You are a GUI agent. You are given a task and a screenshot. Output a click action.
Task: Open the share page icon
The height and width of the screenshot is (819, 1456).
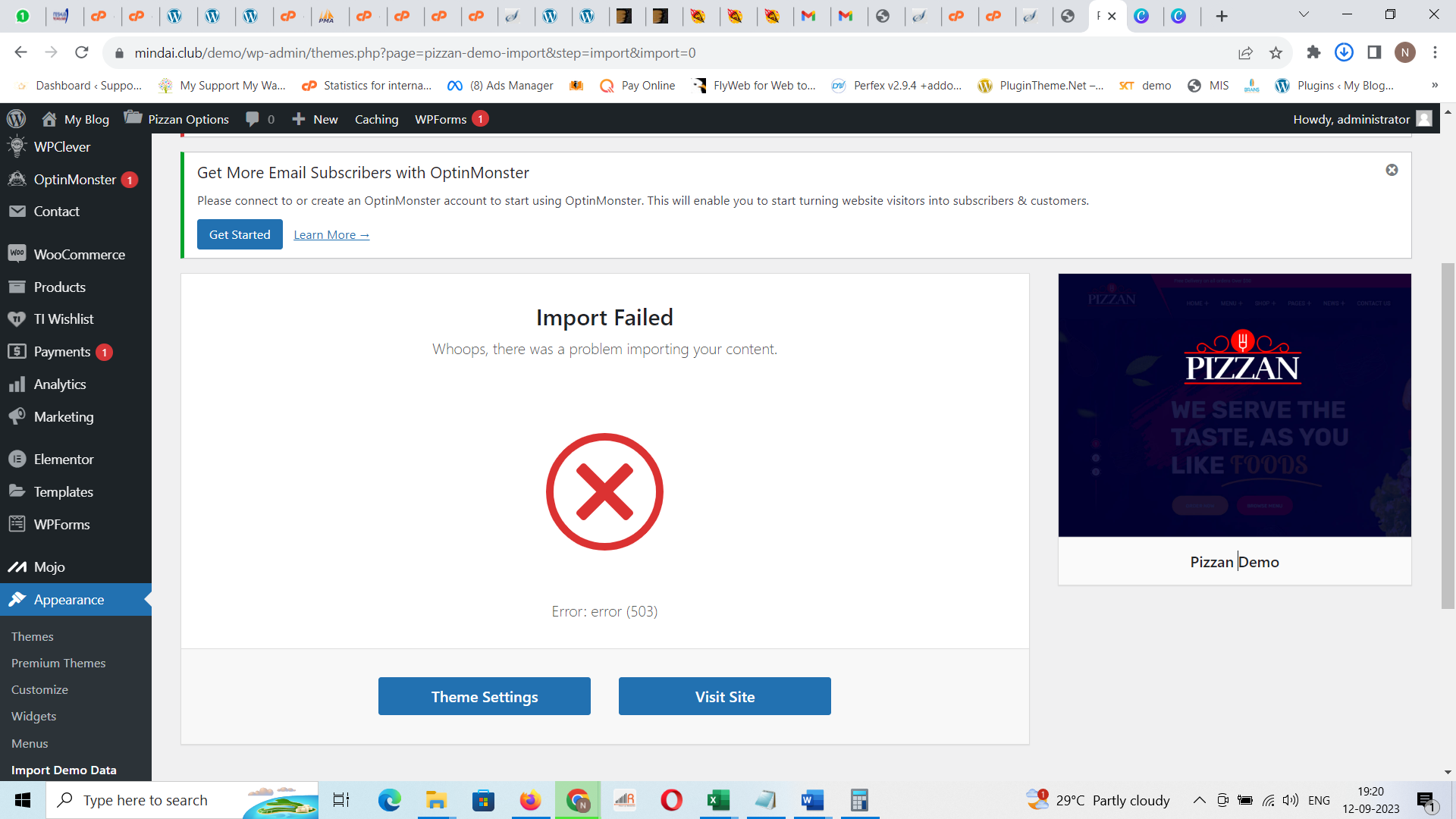pyautogui.click(x=1245, y=52)
